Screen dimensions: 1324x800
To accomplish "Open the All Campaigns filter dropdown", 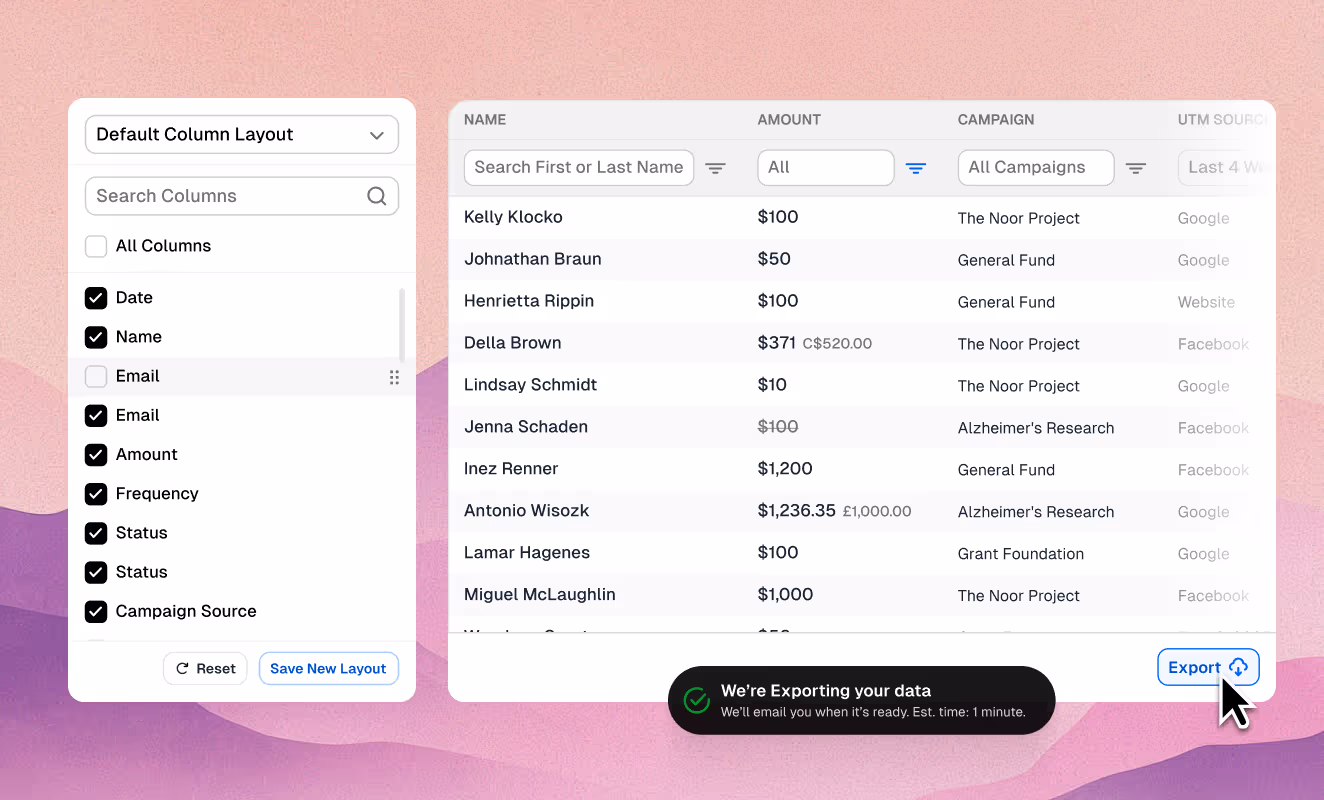I will coord(1036,168).
